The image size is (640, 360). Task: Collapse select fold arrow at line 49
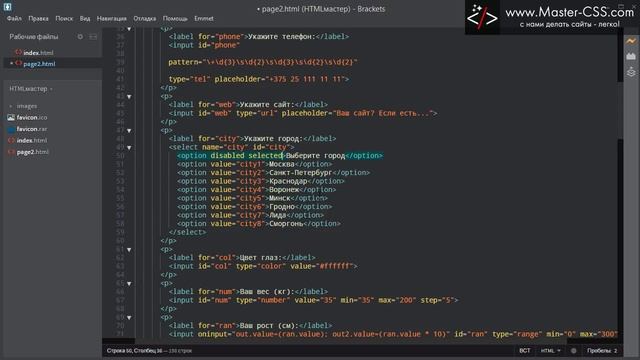tap(129, 147)
